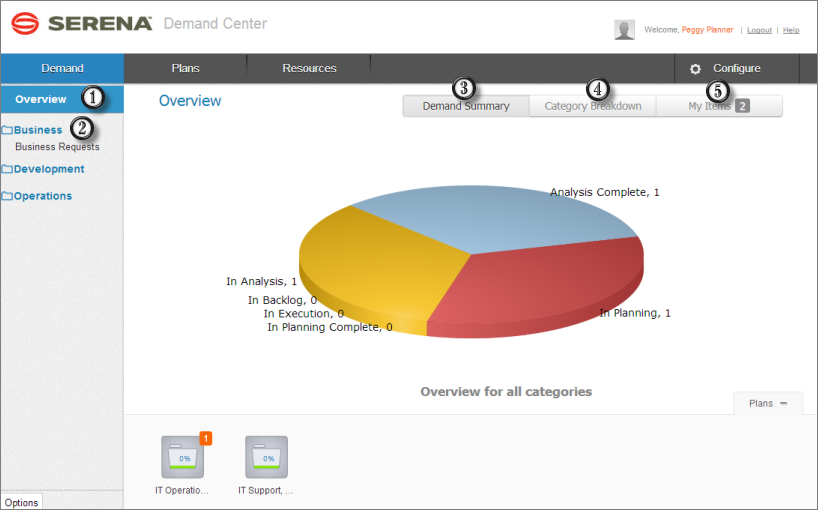818x510 pixels.
Task: Click the Business folder icon
Action: (x=7, y=130)
